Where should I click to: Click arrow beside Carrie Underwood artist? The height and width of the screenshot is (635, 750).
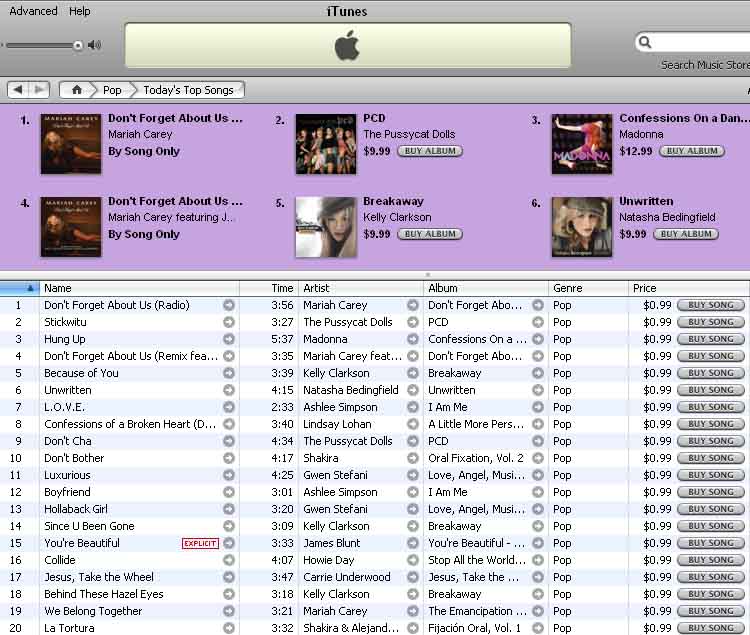pos(412,577)
